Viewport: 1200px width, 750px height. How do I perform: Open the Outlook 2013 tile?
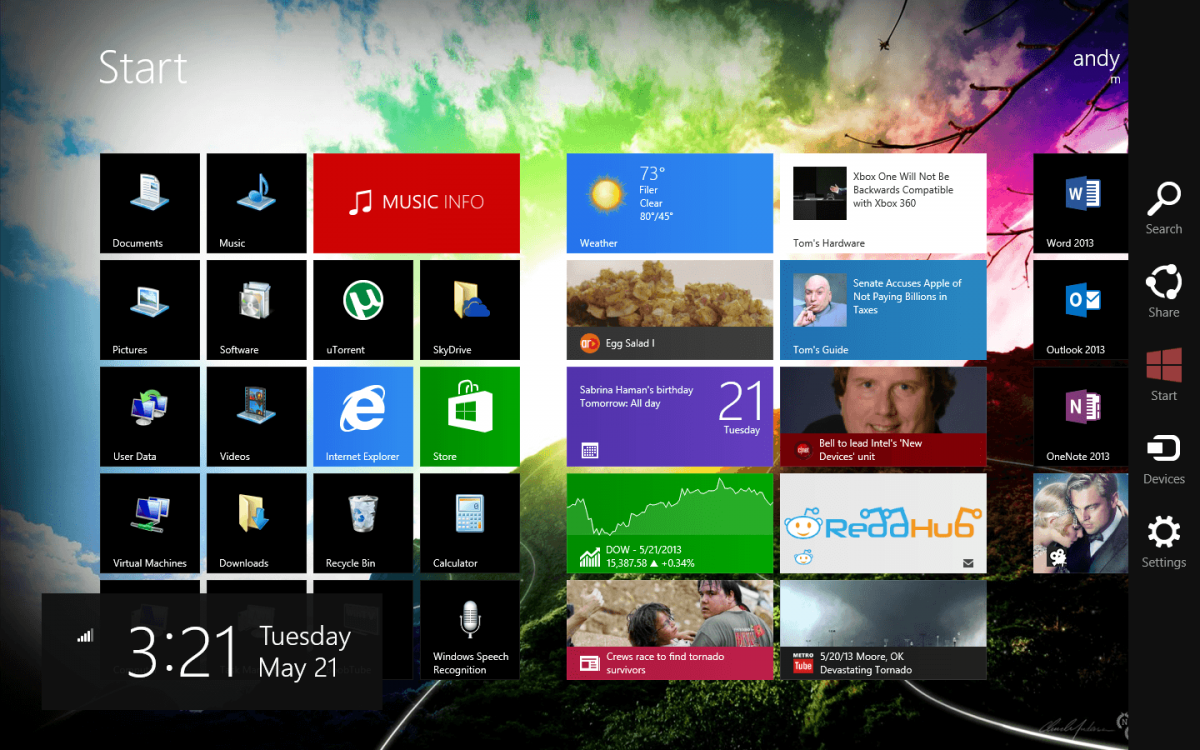tap(1080, 309)
